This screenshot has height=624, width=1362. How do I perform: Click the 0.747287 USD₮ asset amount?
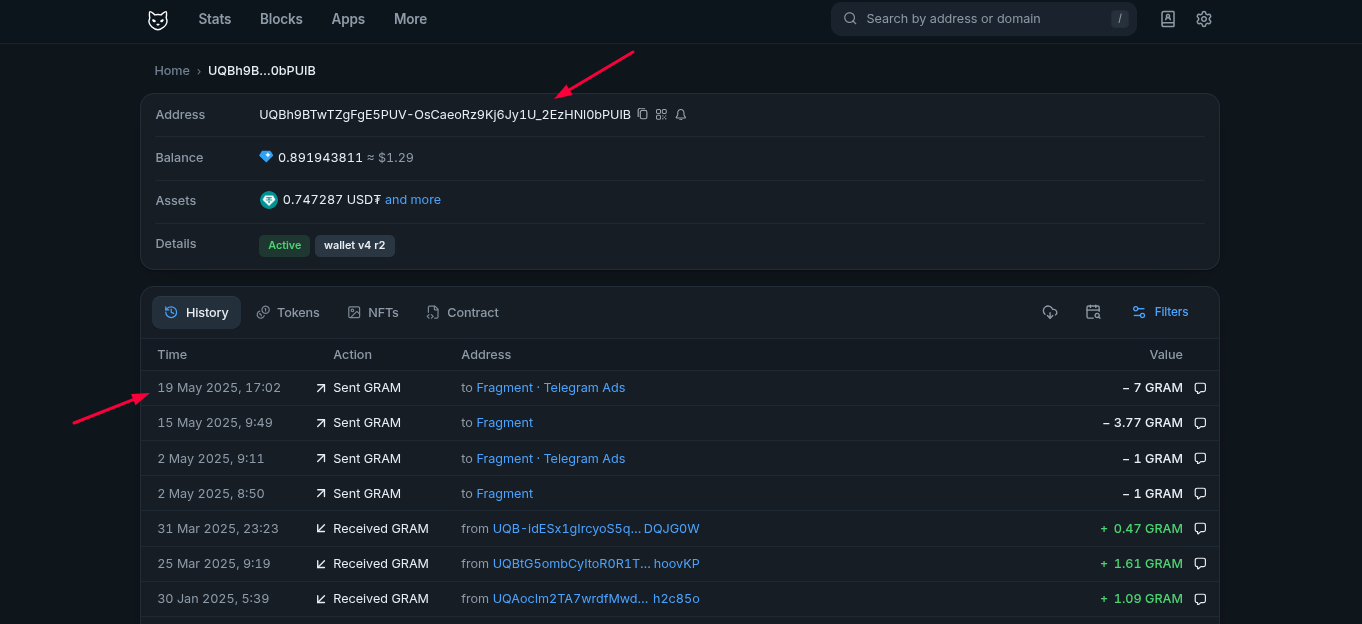332,200
